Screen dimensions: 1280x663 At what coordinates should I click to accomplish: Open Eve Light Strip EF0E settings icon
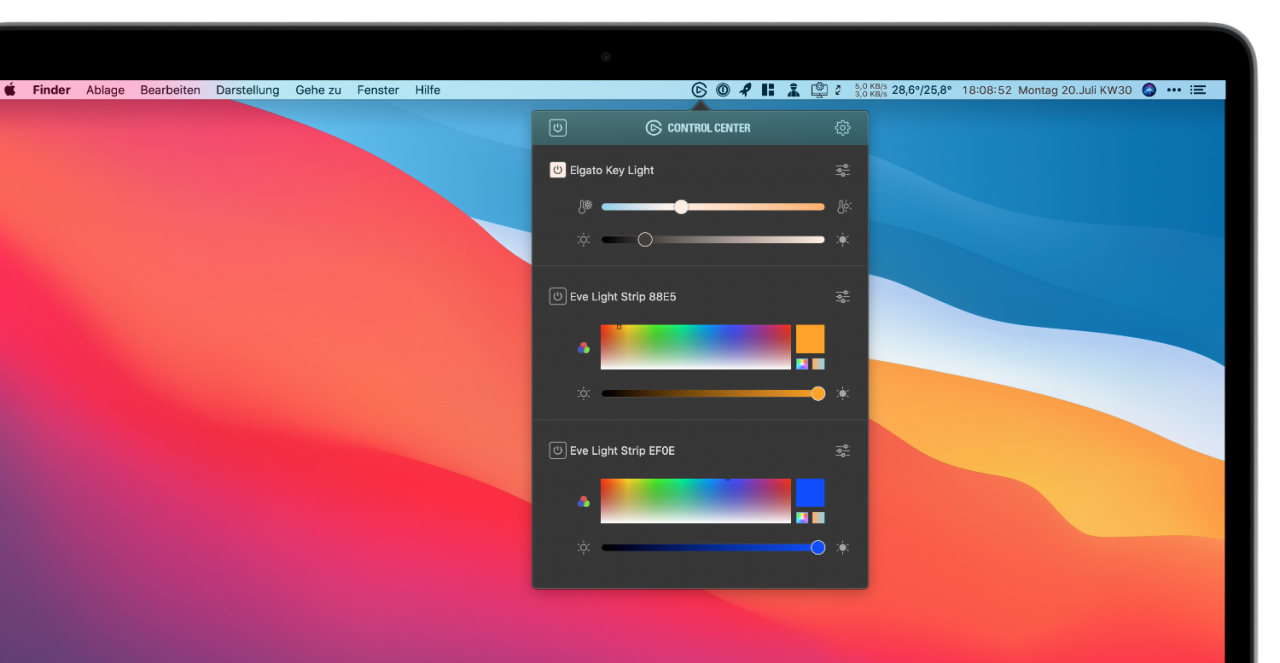click(x=843, y=451)
